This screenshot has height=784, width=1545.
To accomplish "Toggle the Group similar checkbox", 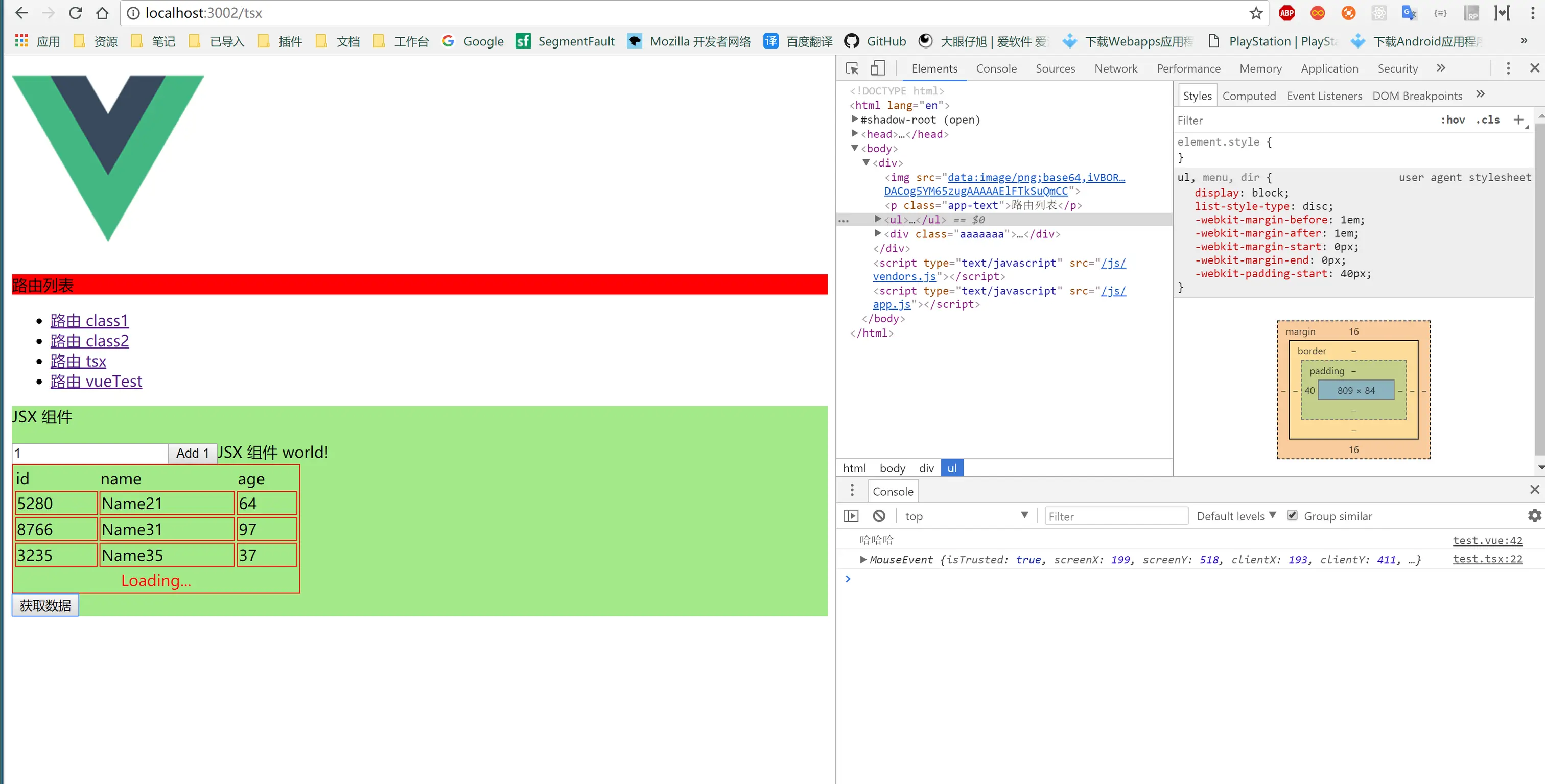I will pos(1292,515).
